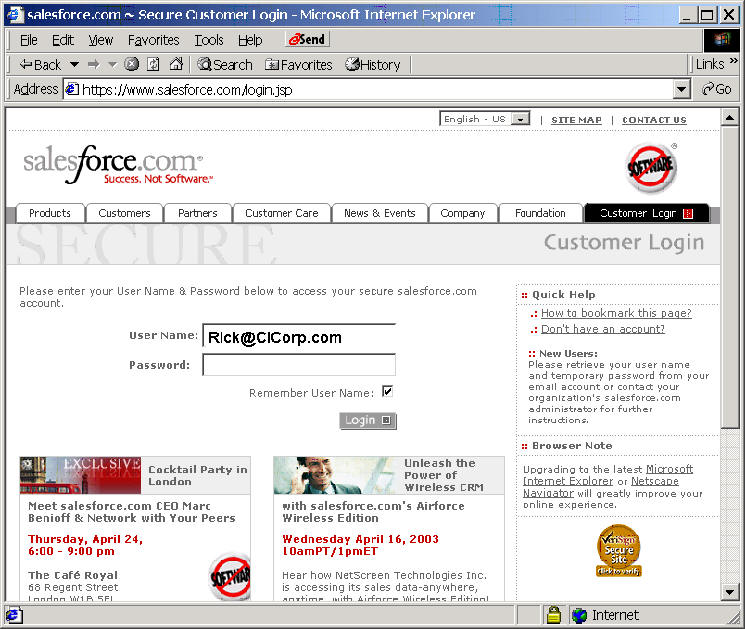745x629 pixels.
Task: Click the page scrollbar down arrow
Action: pyautogui.click(x=730, y=592)
